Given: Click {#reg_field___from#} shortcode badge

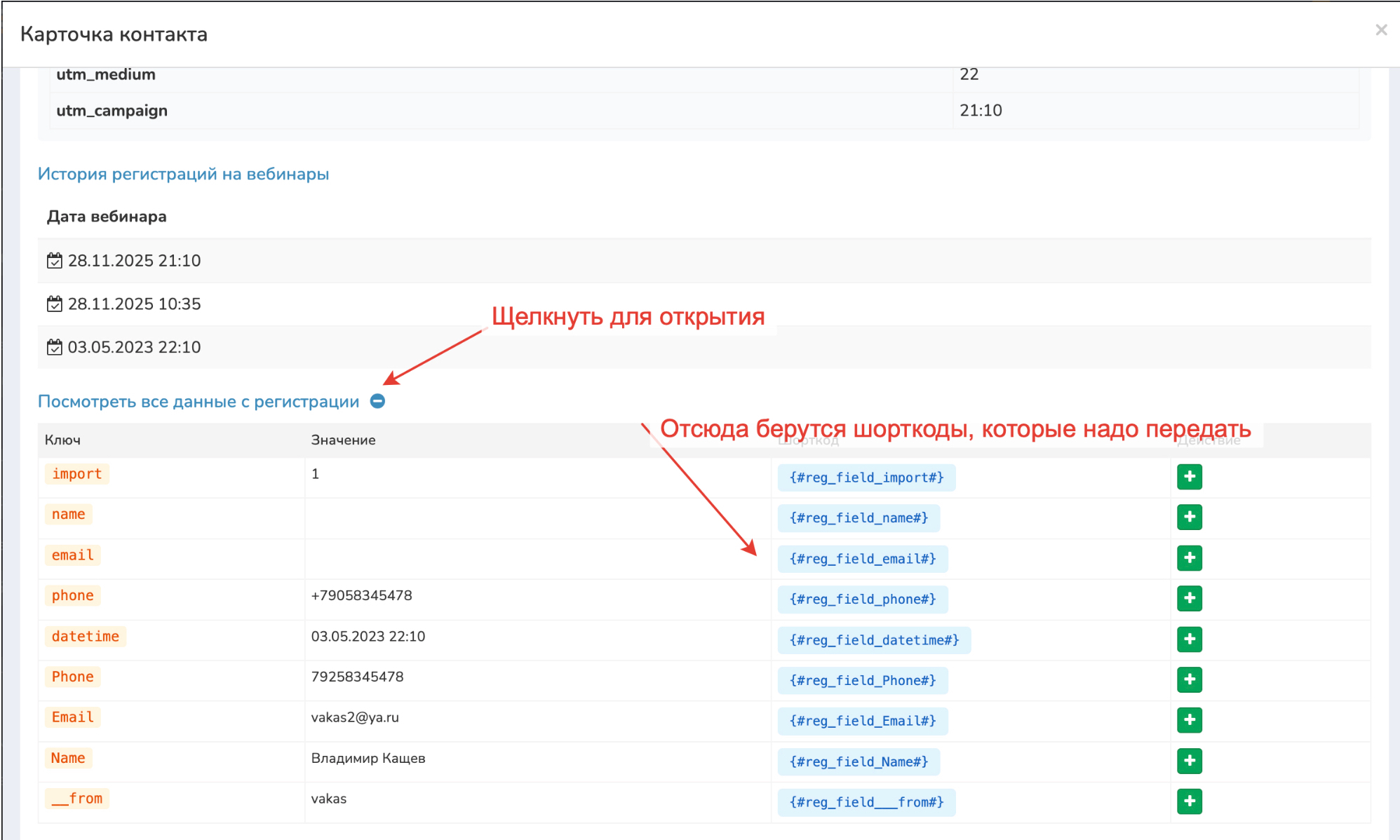Looking at the screenshot, I should 866,802.
